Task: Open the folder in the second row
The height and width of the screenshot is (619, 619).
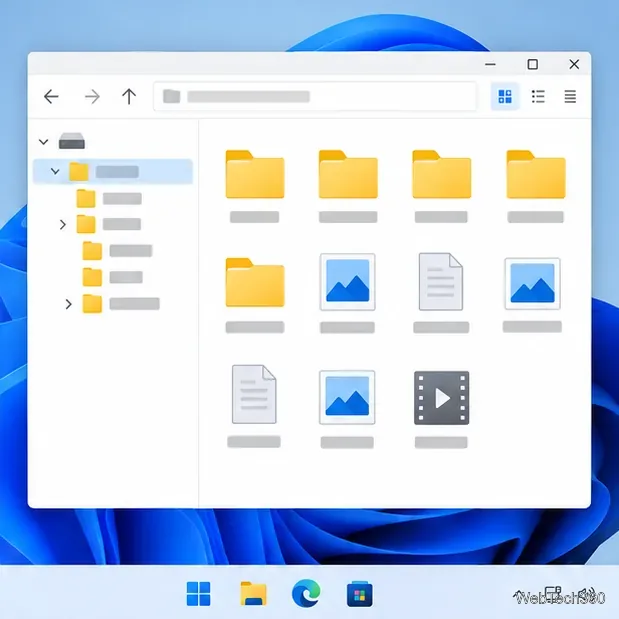Action: tap(255, 282)
